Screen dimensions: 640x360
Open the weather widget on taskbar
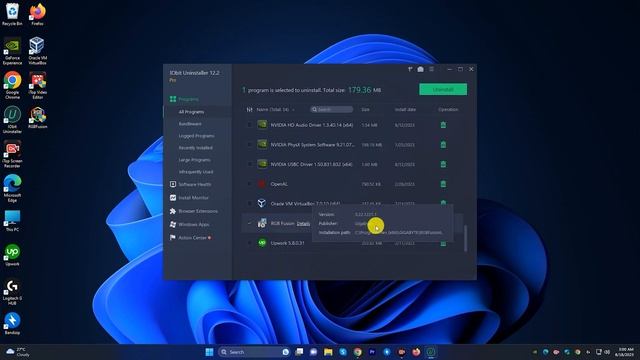tap(18, 352)
